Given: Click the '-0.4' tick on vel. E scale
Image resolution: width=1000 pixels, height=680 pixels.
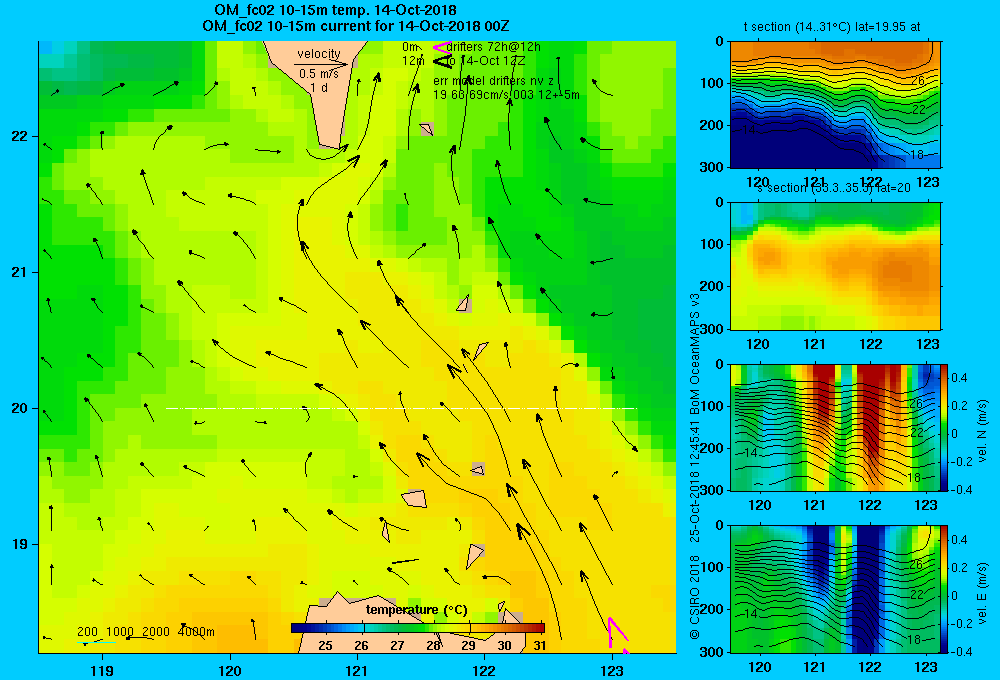Looking at the screenshot, I should click(961, 651).
